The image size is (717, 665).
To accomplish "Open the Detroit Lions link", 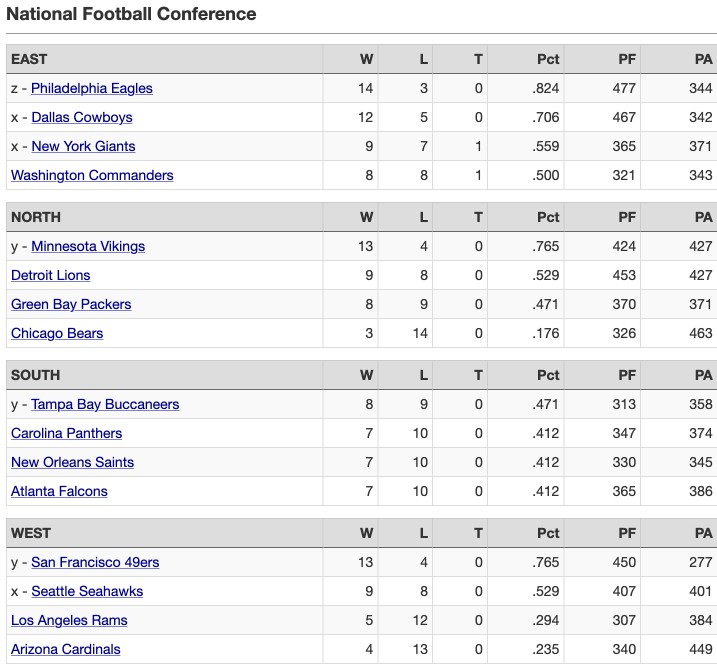I will click(50, 275).
